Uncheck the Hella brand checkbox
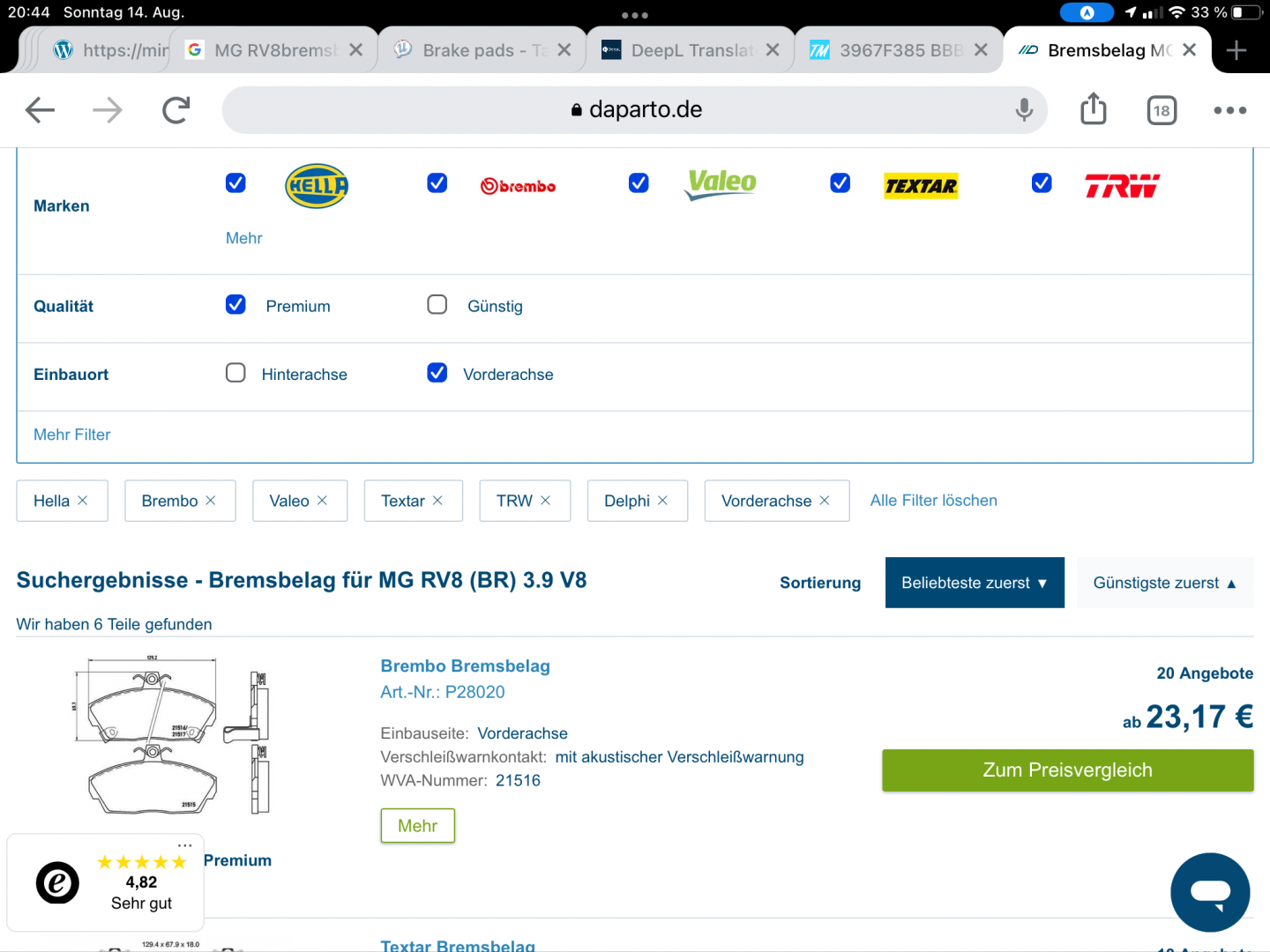Image resolution: width=1270 pixels, height=952 pixels. coord(235,182)
